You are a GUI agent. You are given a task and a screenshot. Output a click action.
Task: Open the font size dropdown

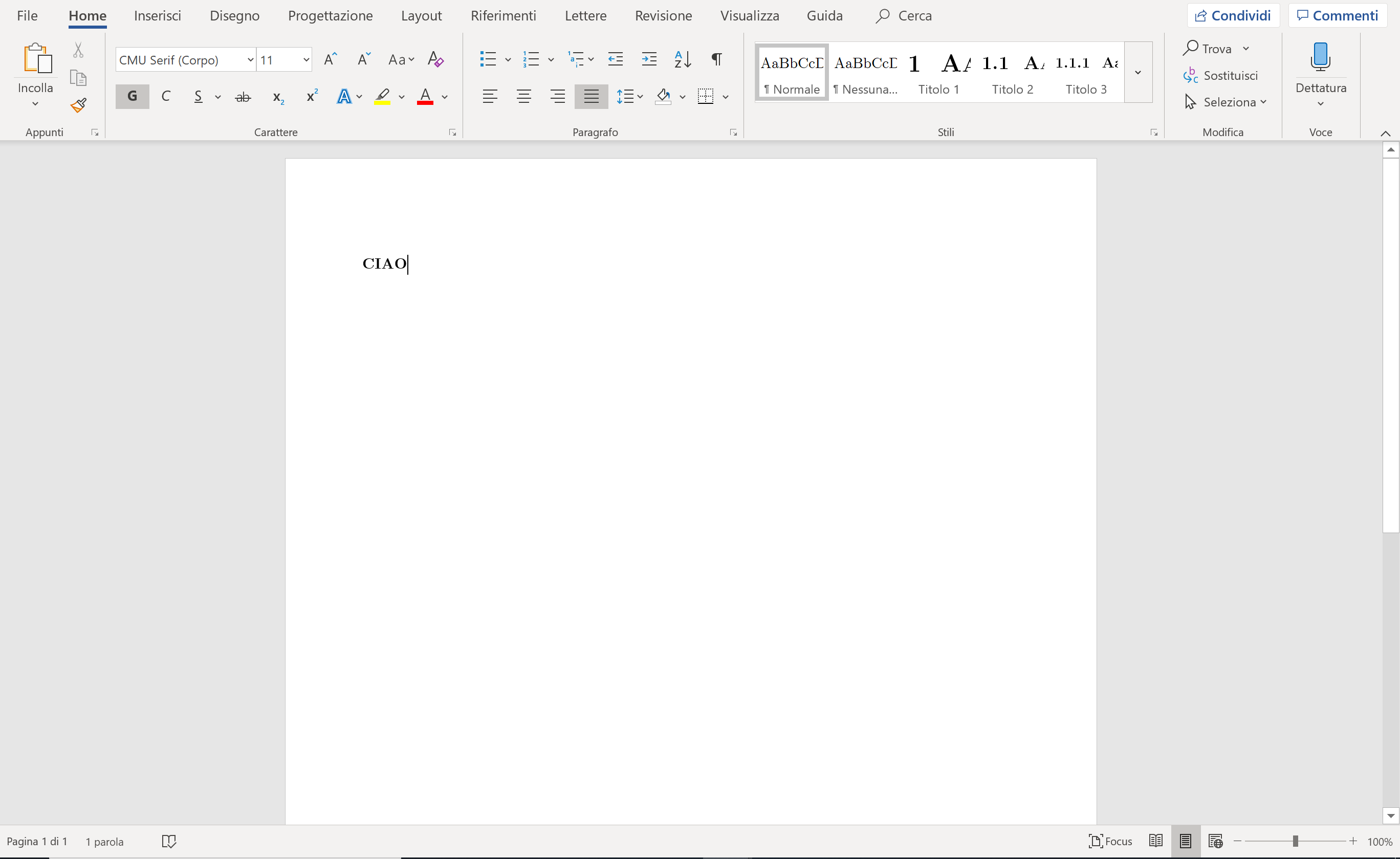point(305,60)
